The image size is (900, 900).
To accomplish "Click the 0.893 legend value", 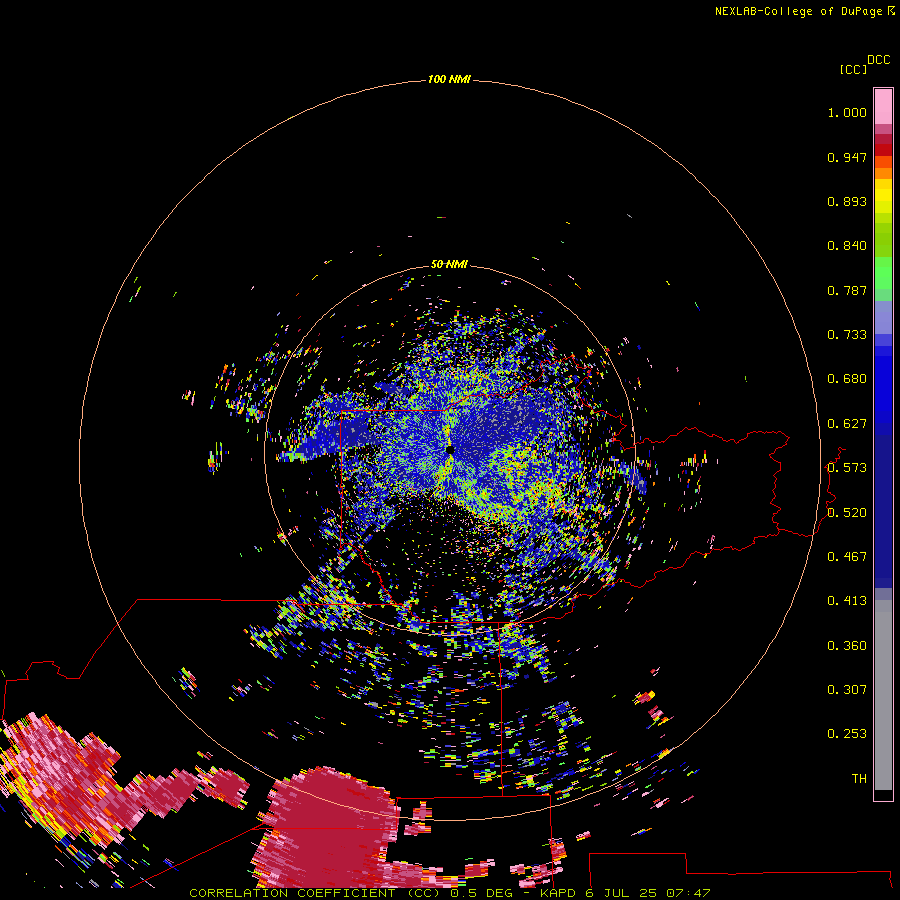I will [847, 201].
